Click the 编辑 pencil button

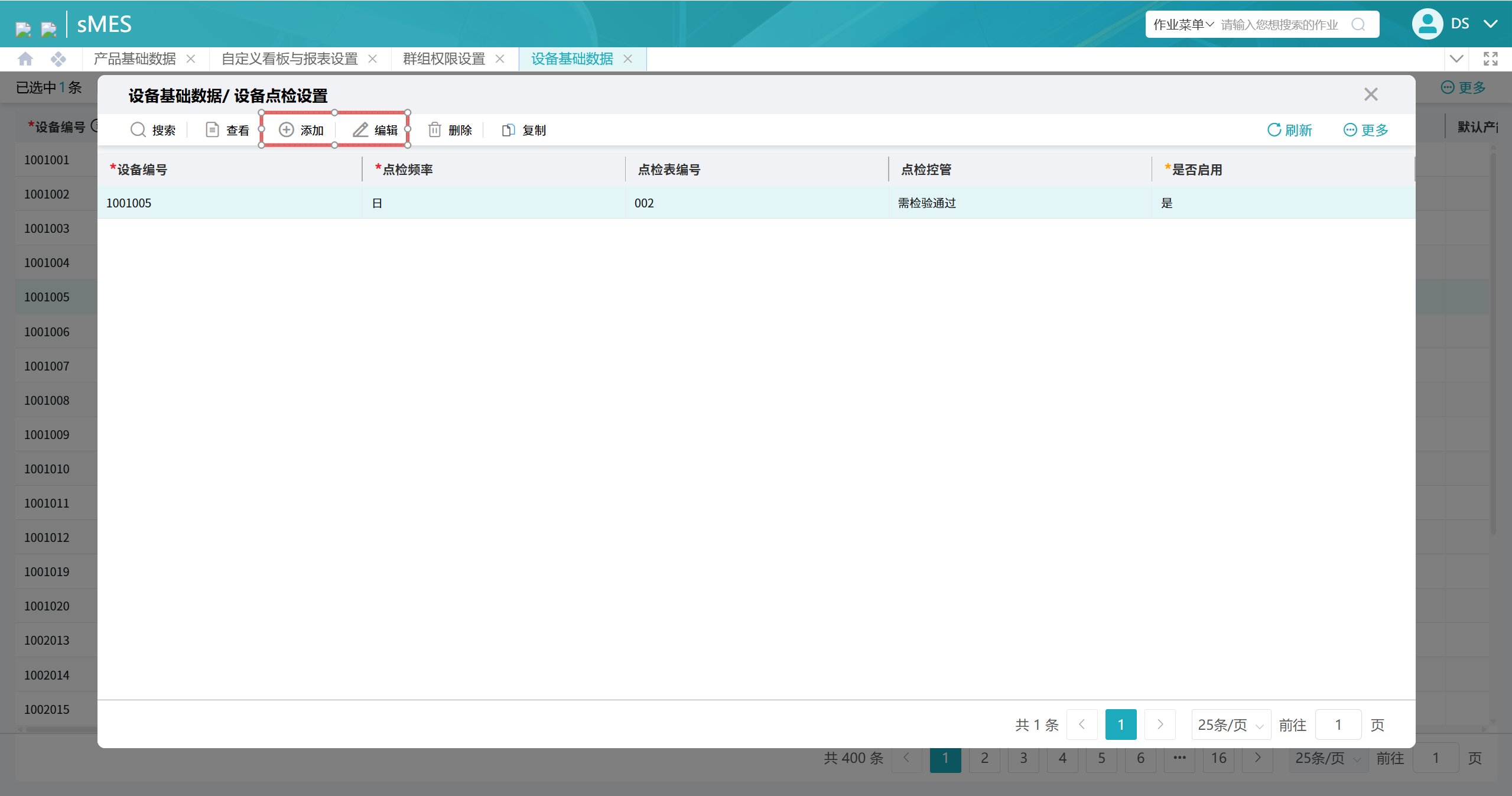tap(375, 130)
